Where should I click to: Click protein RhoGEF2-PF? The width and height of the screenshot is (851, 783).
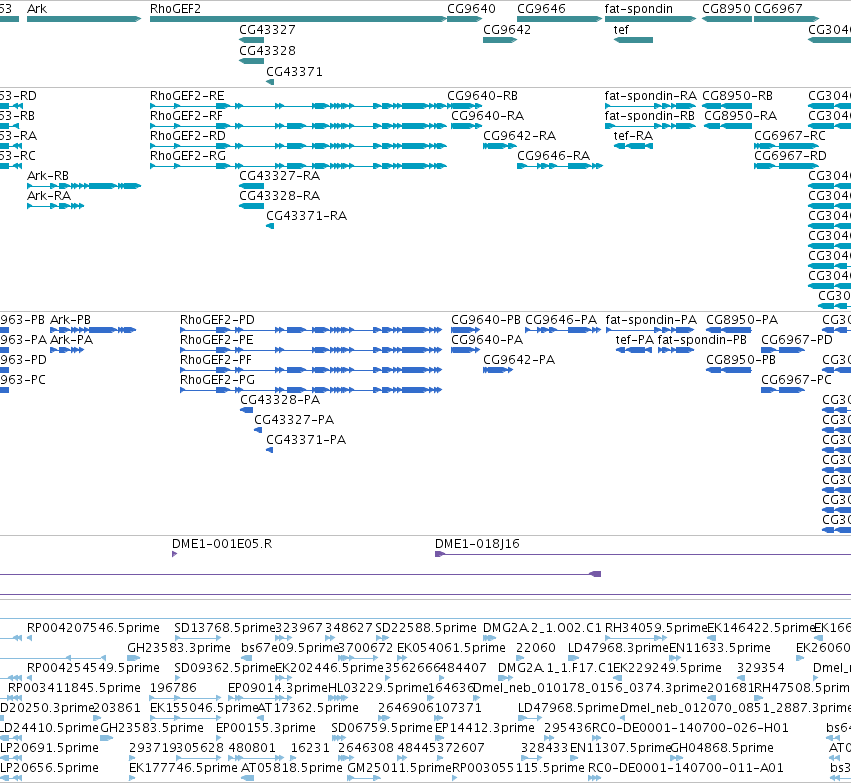pyautogui.click(x=311, y=370)
